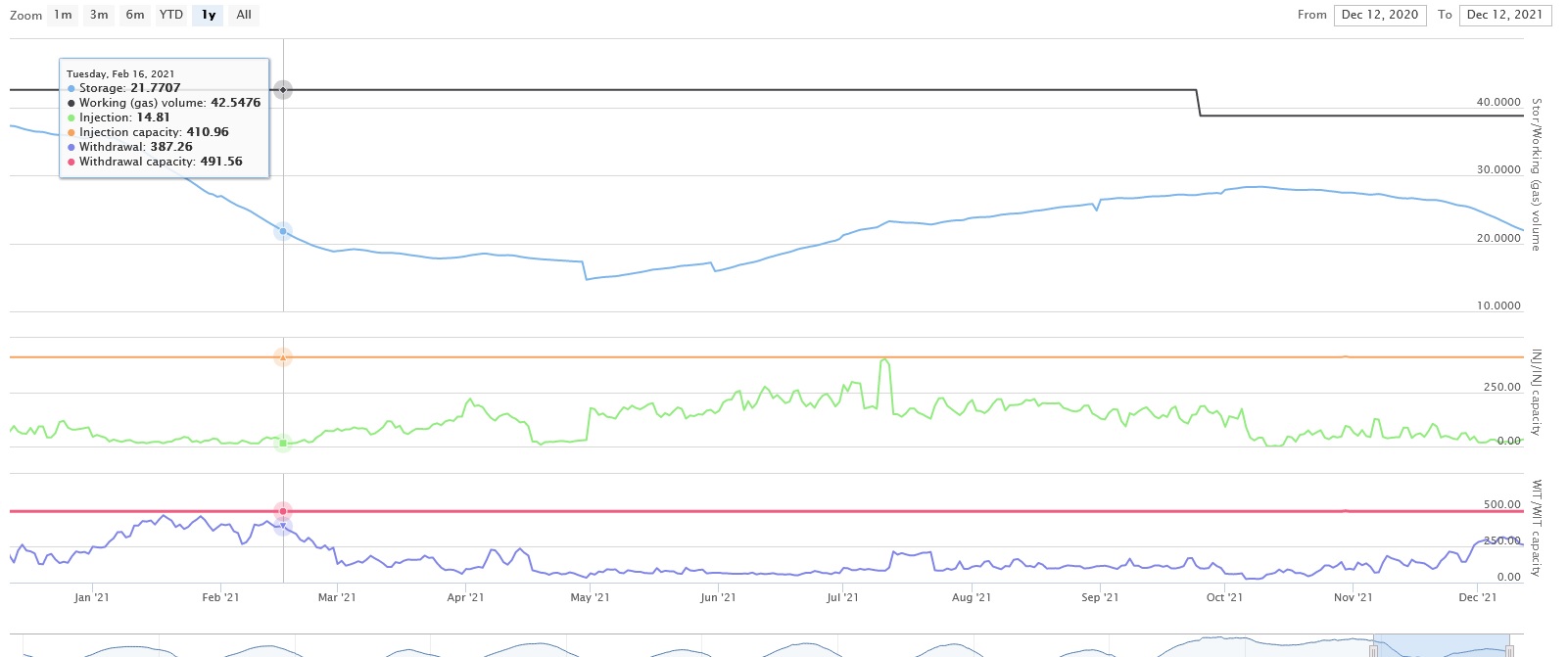Click the From date field

click(1379, 15)
